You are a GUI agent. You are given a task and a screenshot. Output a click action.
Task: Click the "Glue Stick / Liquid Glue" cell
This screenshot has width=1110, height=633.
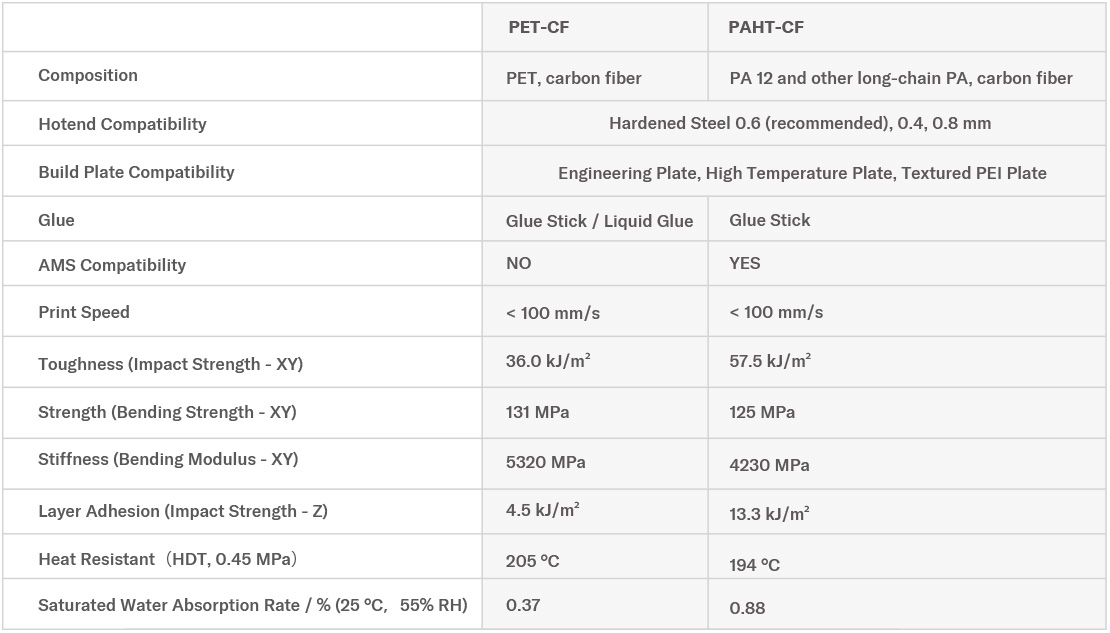(599, 221)
